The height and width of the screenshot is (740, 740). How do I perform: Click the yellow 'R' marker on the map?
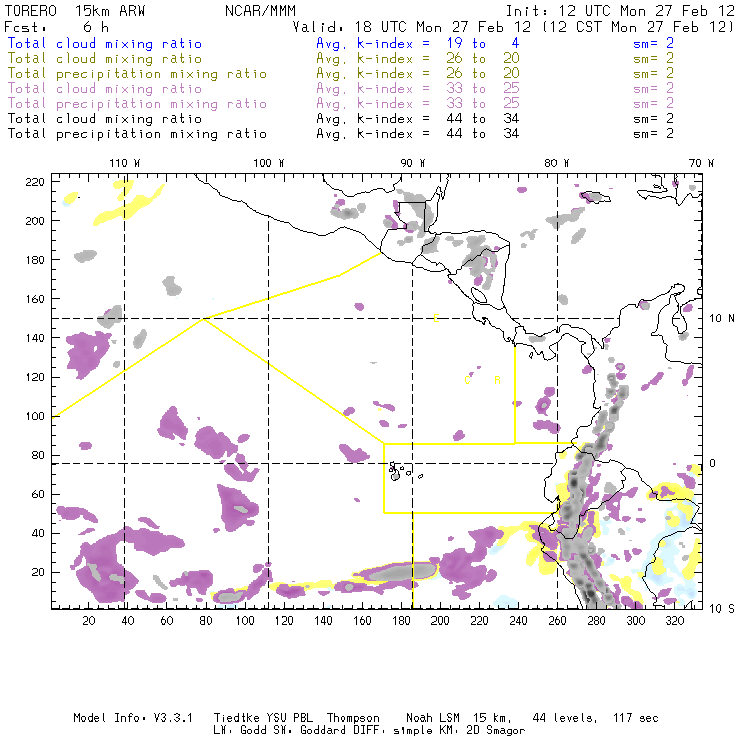(497, 380)
